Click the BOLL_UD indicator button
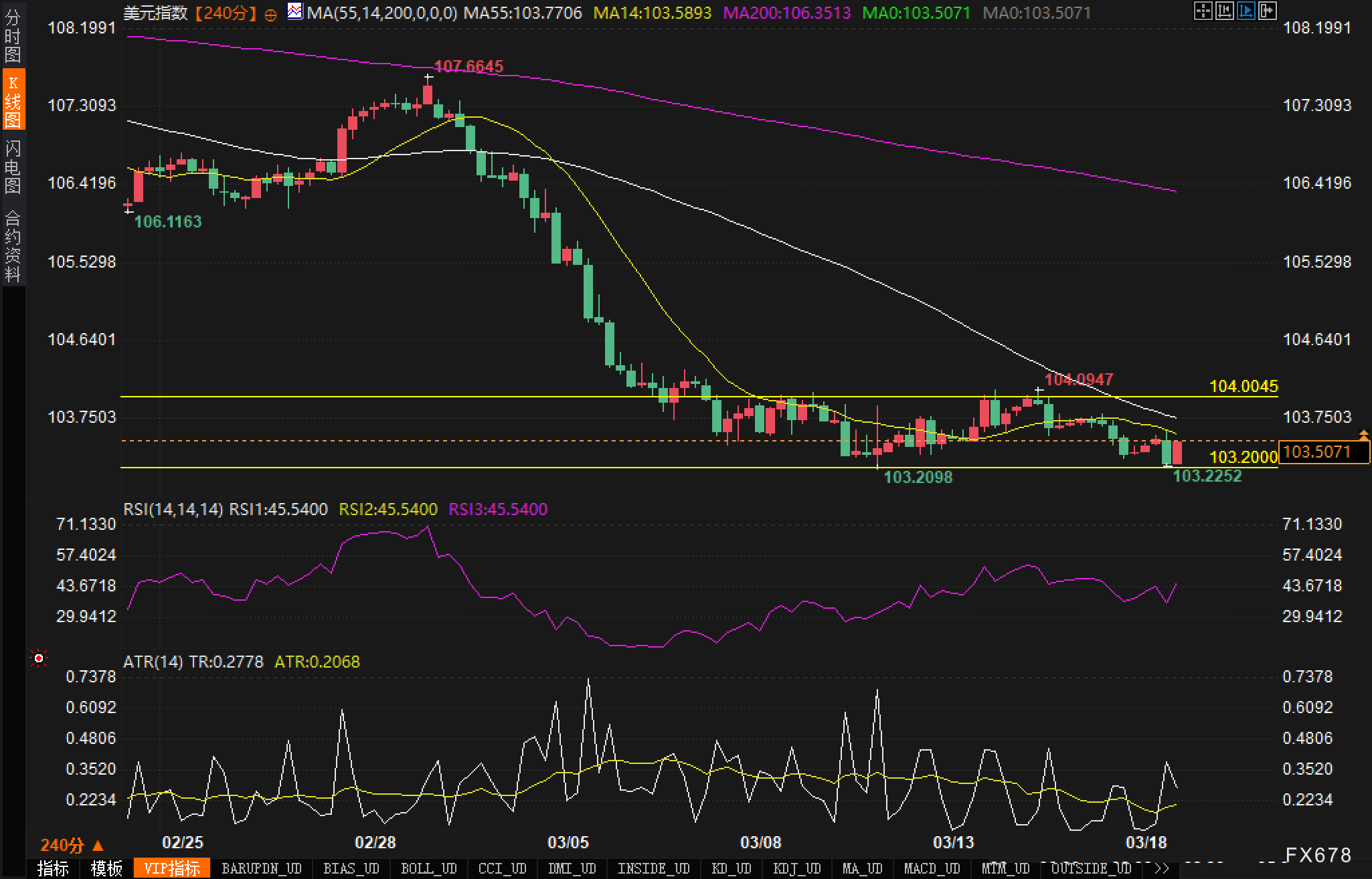The width and height of the screenshot is (1372, 879). click(x=428, y=868)
